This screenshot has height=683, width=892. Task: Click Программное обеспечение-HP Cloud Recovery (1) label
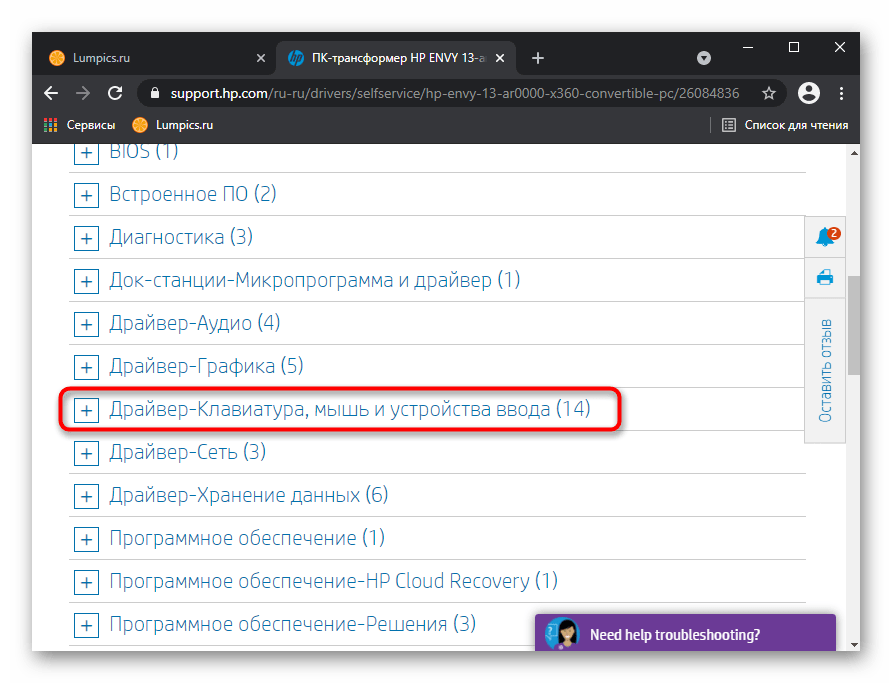333,581
